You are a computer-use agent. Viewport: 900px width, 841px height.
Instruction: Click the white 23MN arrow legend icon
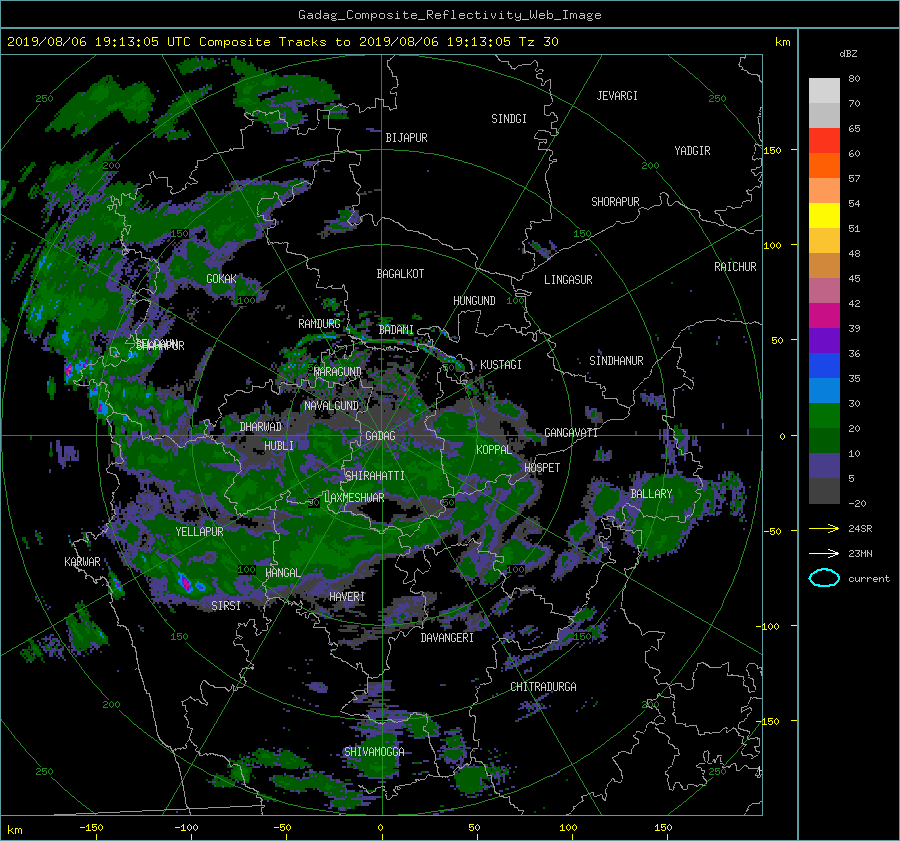click(x=824, y=553)
